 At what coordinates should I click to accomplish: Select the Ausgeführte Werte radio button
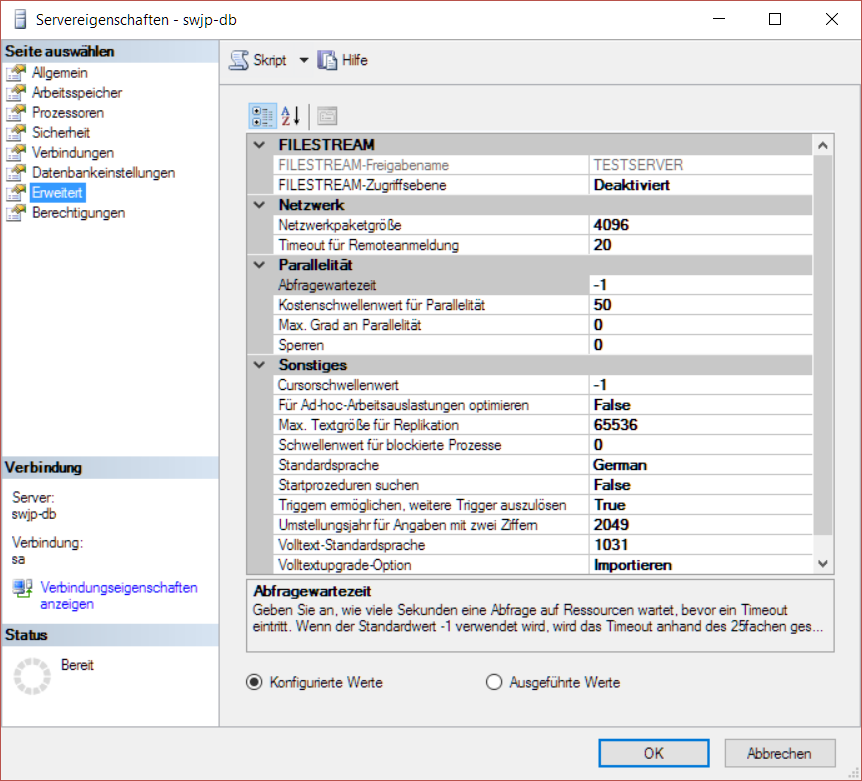[494, 682]
